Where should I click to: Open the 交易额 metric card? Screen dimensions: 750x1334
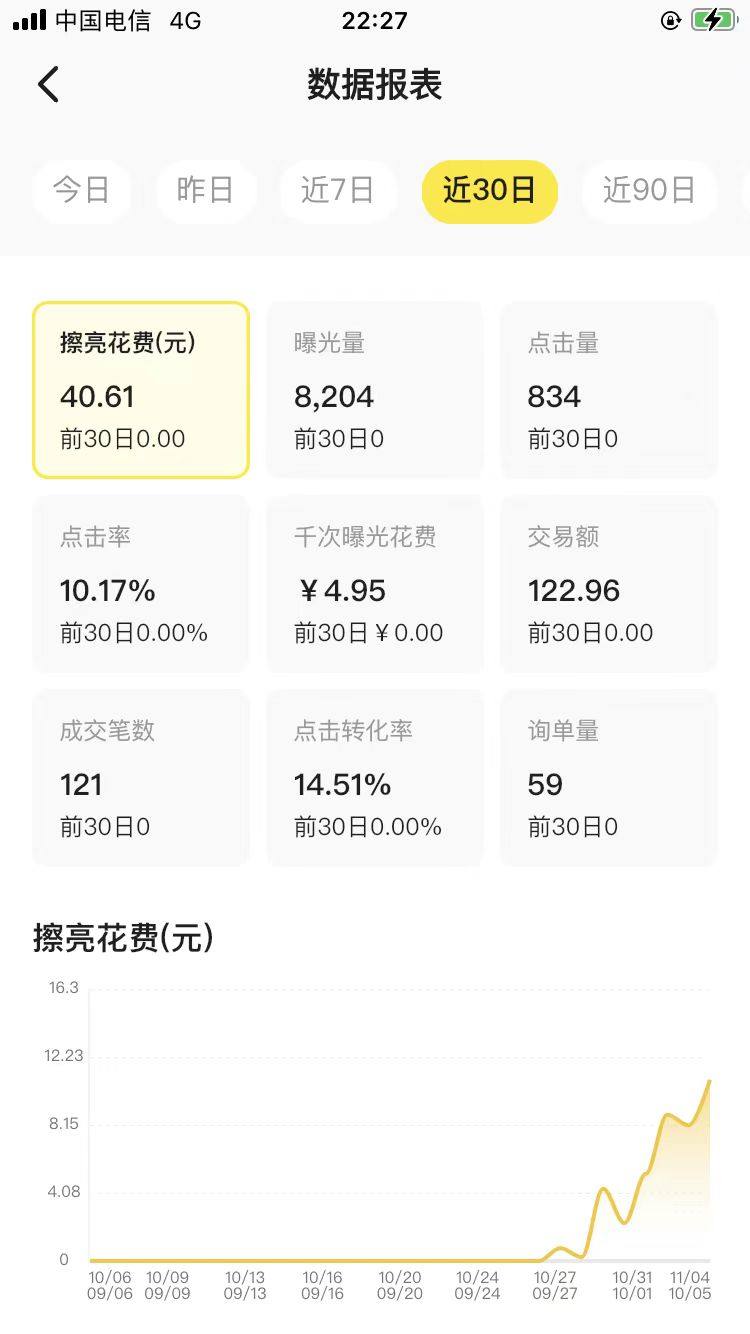tap(609, 584)
